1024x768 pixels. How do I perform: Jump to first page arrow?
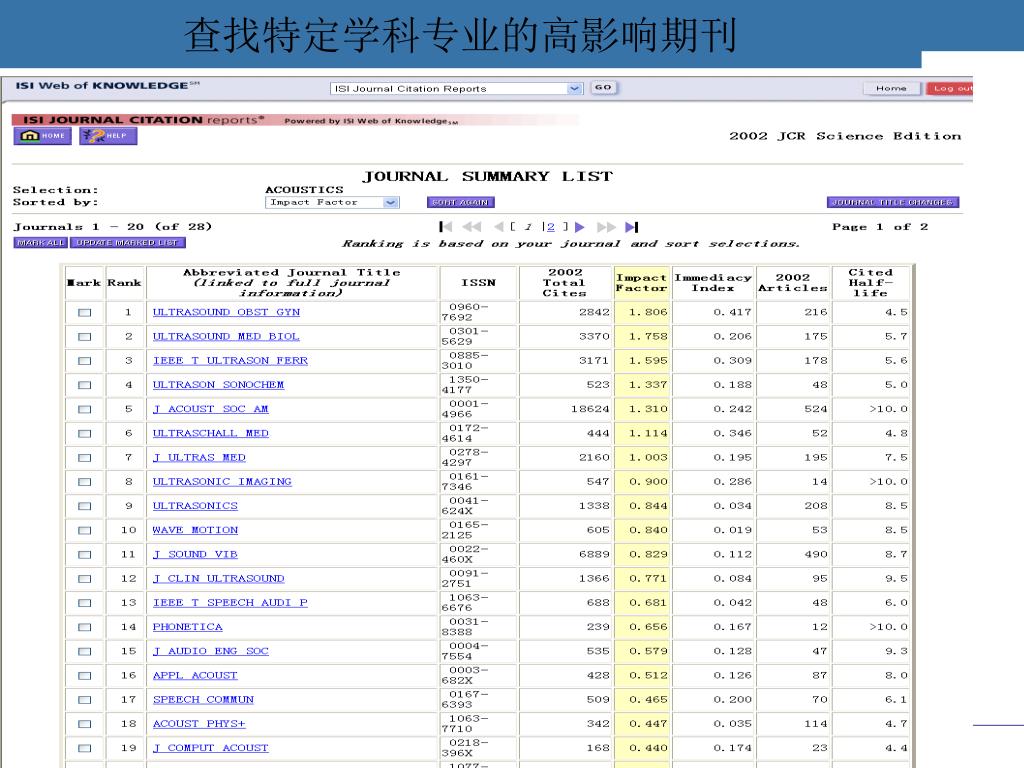tap(446, 227)
